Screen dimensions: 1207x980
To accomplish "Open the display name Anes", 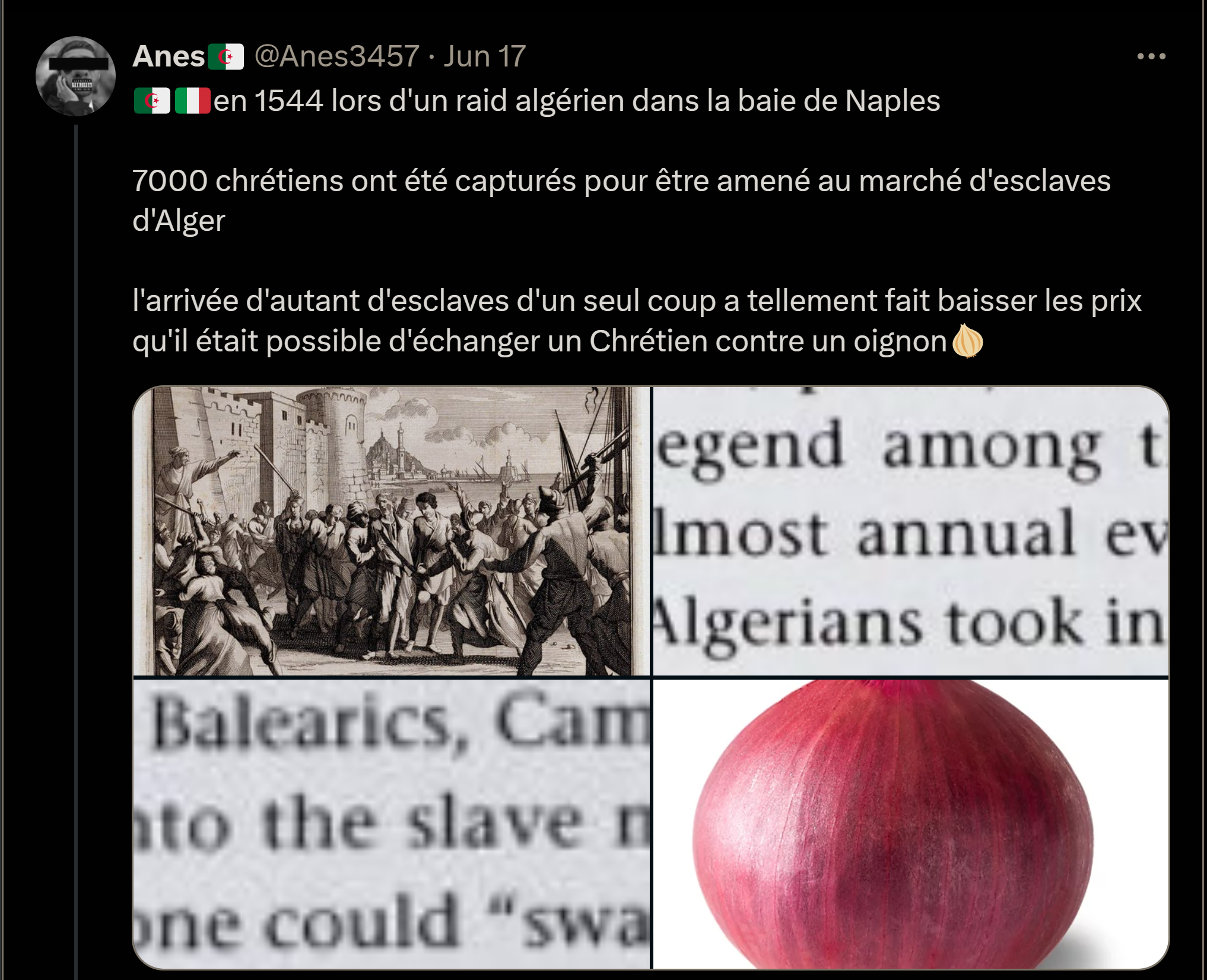I will point(169,57).
